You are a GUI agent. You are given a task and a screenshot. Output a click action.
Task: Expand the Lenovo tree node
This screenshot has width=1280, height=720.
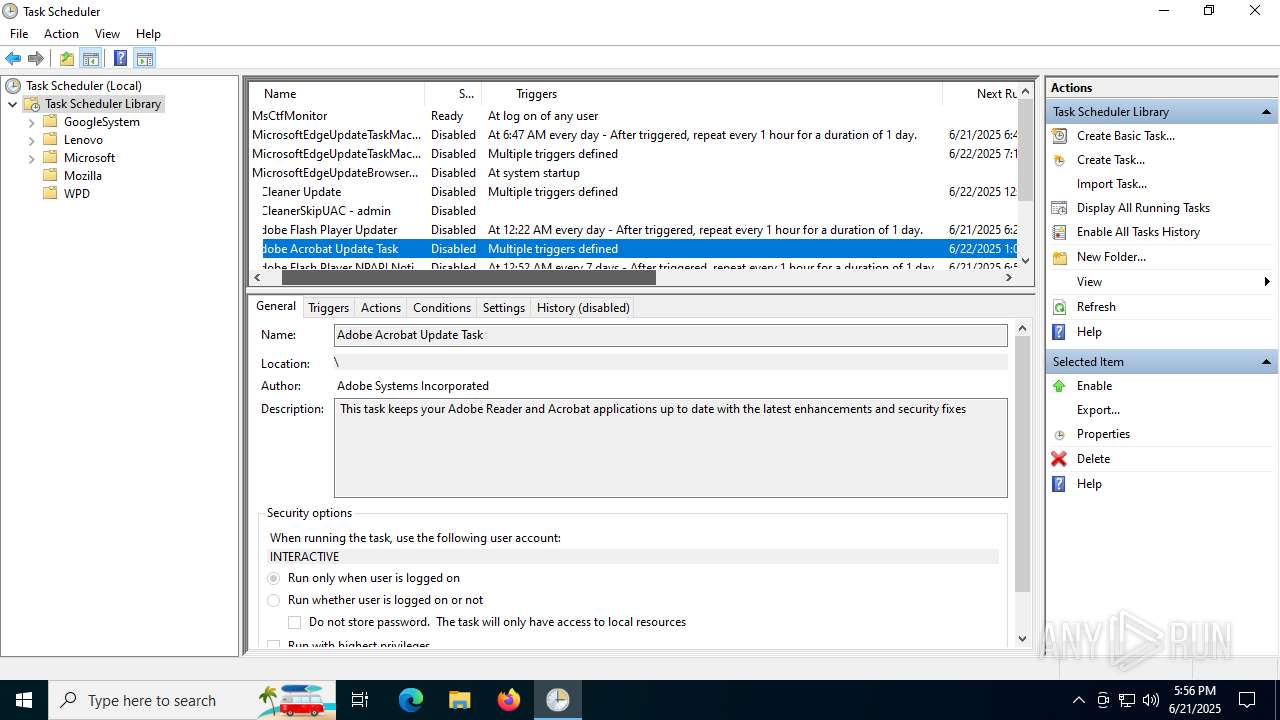click(x=31, y=140)
